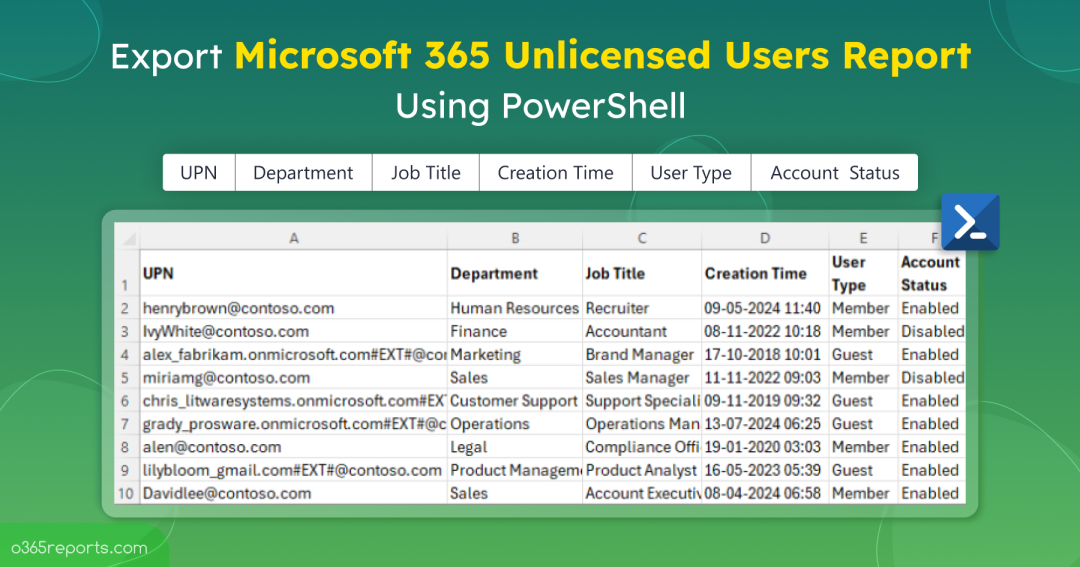
Task: Select row 10 header number
Action: pyautogui.click(x=127, y=493)
